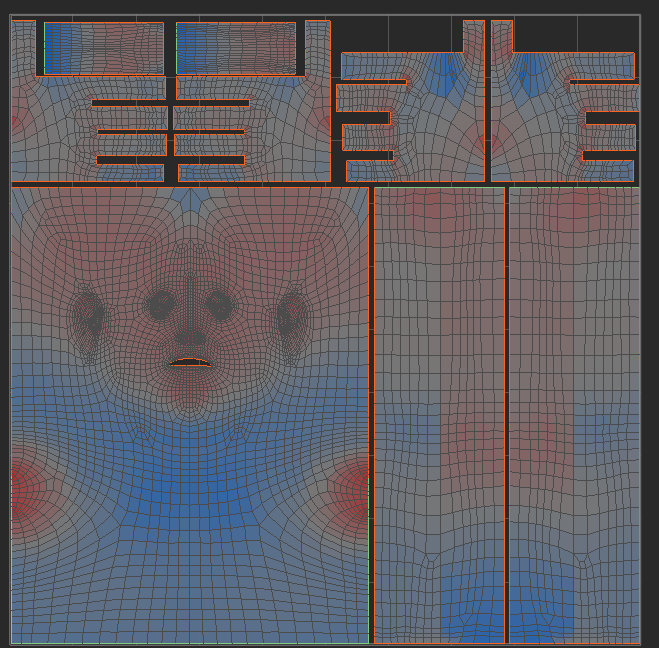
Task: Select the left tall rectangular UV island
Action: click(439, 415)
